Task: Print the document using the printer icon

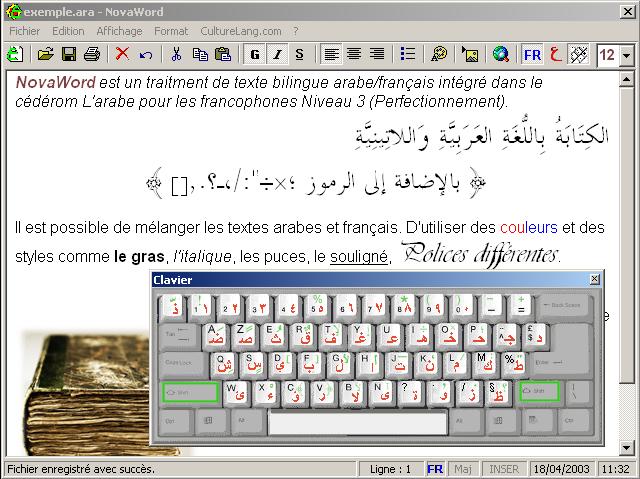Action: point(91,54)
